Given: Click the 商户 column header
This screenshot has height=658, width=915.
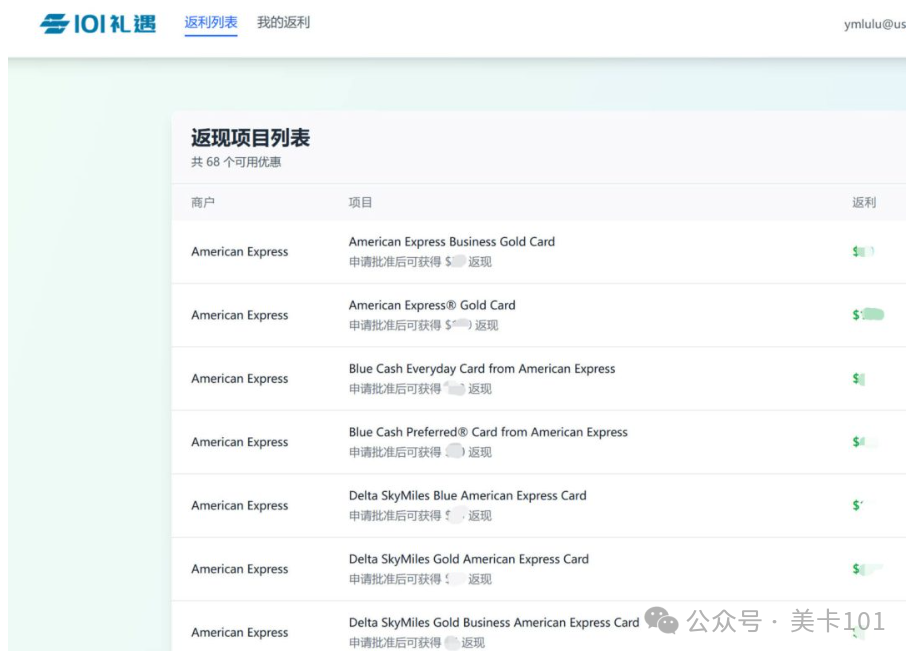Looking at the screenshot, I should coord(202,202).
